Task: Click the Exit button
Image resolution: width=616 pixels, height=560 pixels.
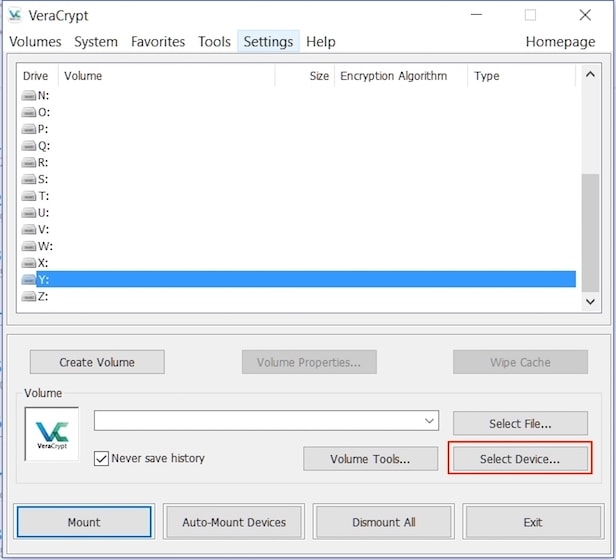Action: [533, 522]
